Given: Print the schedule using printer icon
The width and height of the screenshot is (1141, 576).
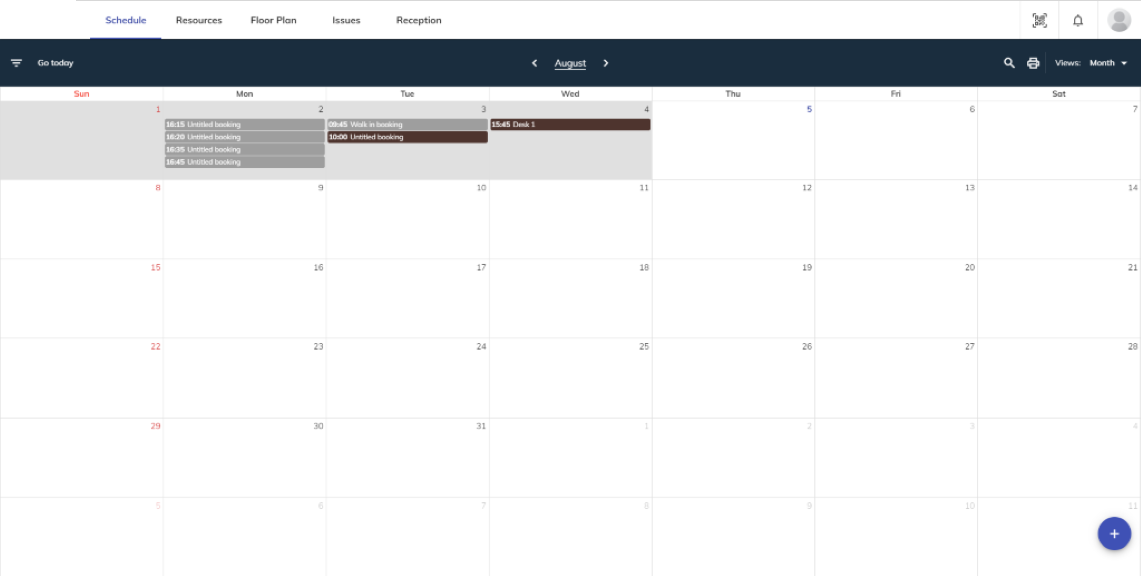Looking at the screenshot, I should pos(1033,63).
